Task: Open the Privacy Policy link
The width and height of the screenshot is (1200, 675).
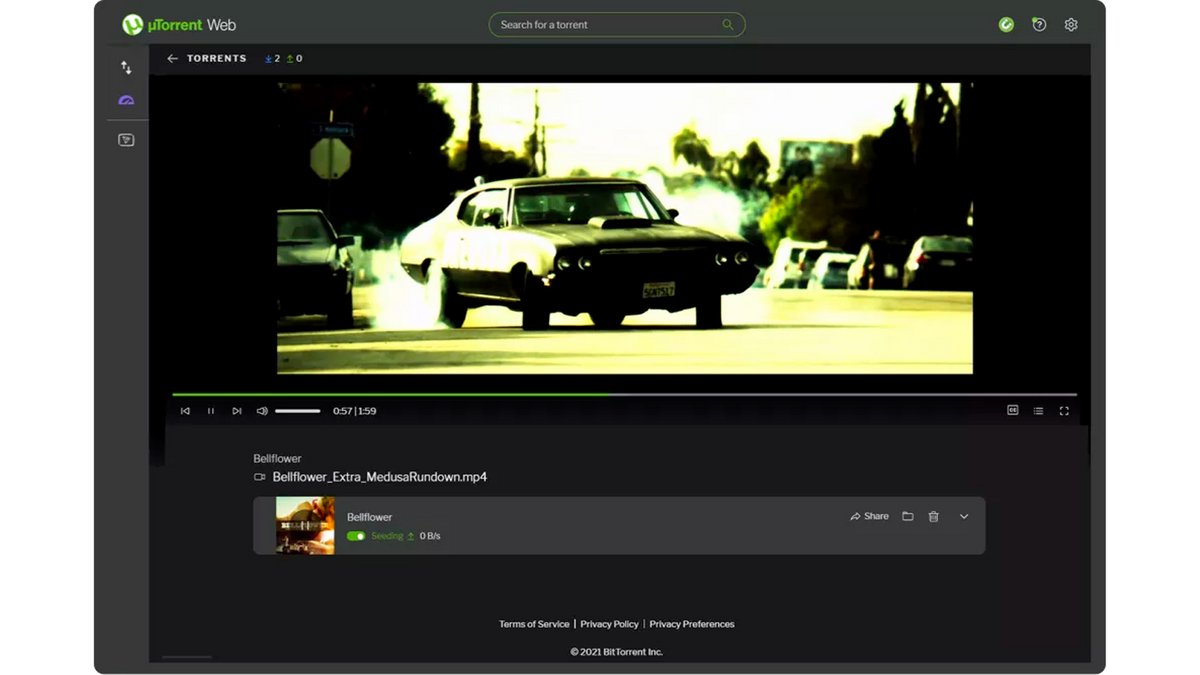Action: [609, 623]
